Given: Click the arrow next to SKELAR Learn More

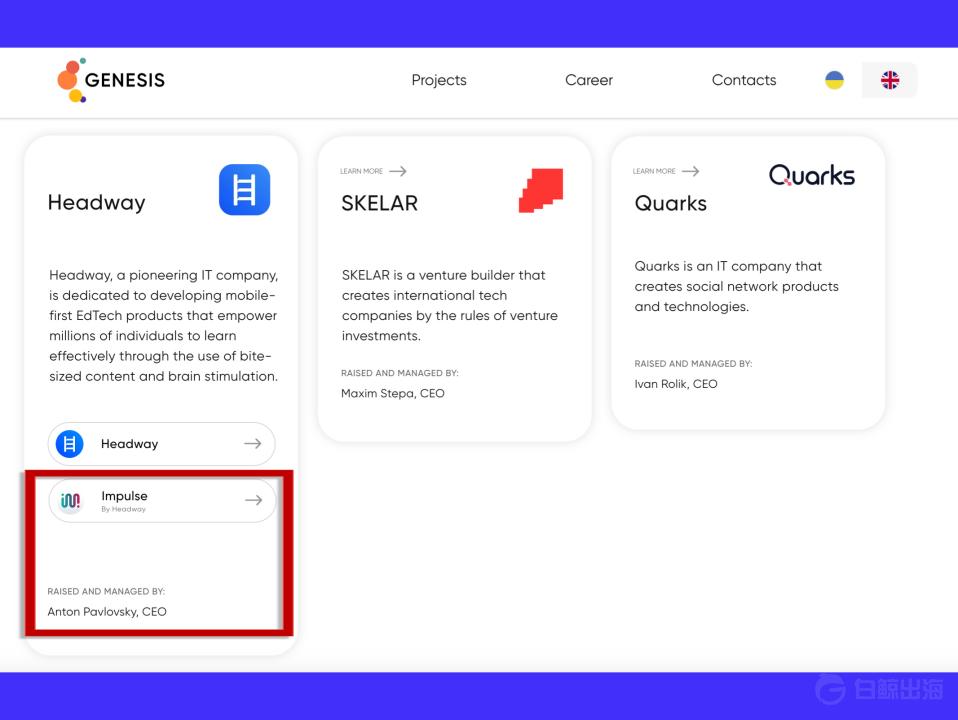Looking at the screenshot, I should 398,171.
